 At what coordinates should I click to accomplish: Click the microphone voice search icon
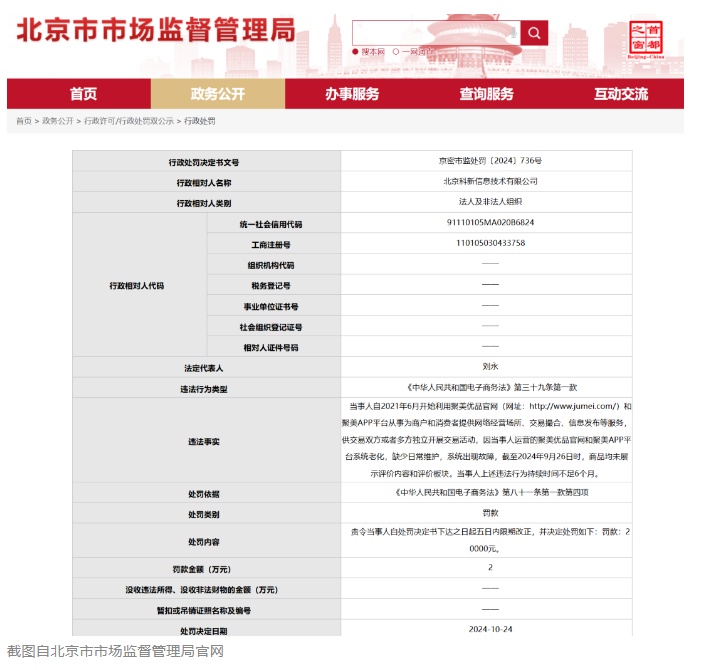pyautogui.click(x=513, y=32)
